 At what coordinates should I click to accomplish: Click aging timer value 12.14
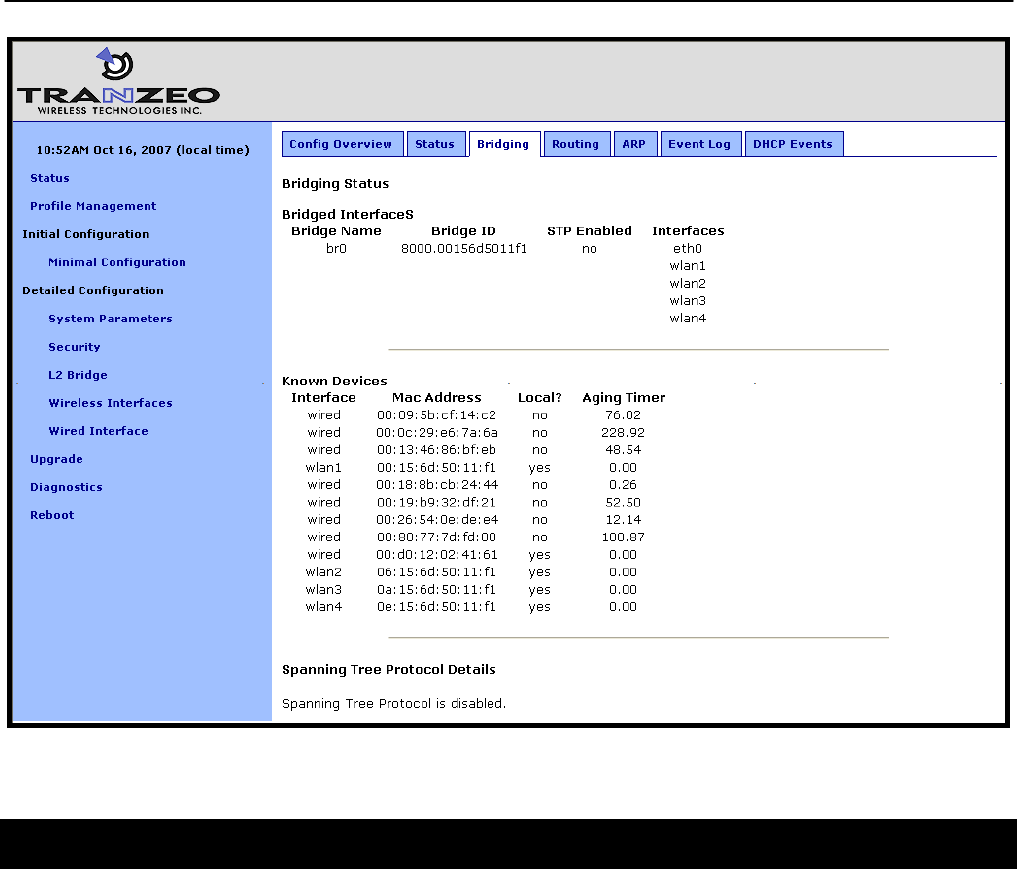[623, 520]
